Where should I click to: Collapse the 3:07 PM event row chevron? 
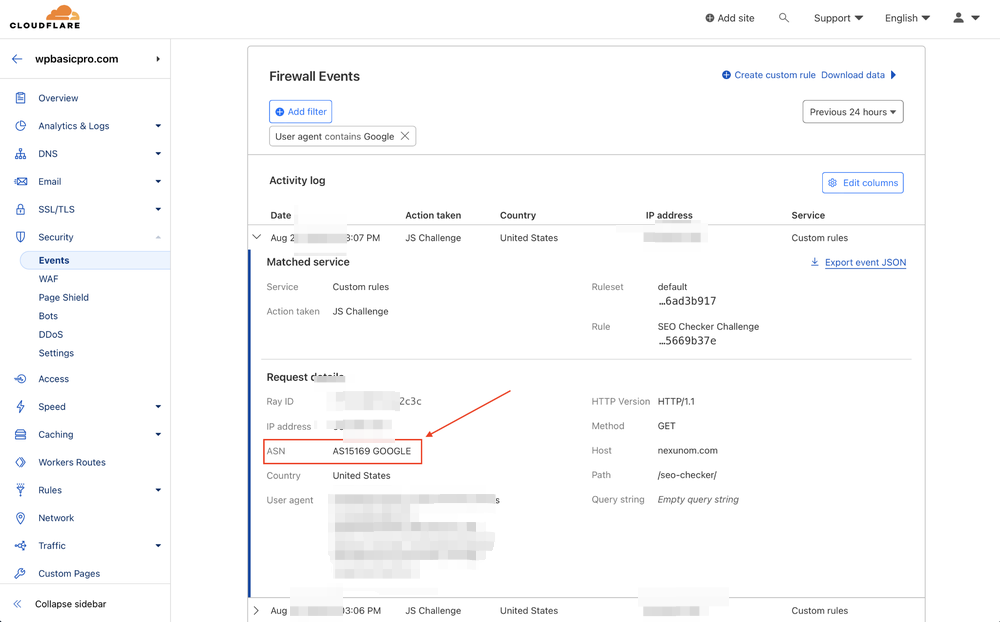tap(256, 237)
